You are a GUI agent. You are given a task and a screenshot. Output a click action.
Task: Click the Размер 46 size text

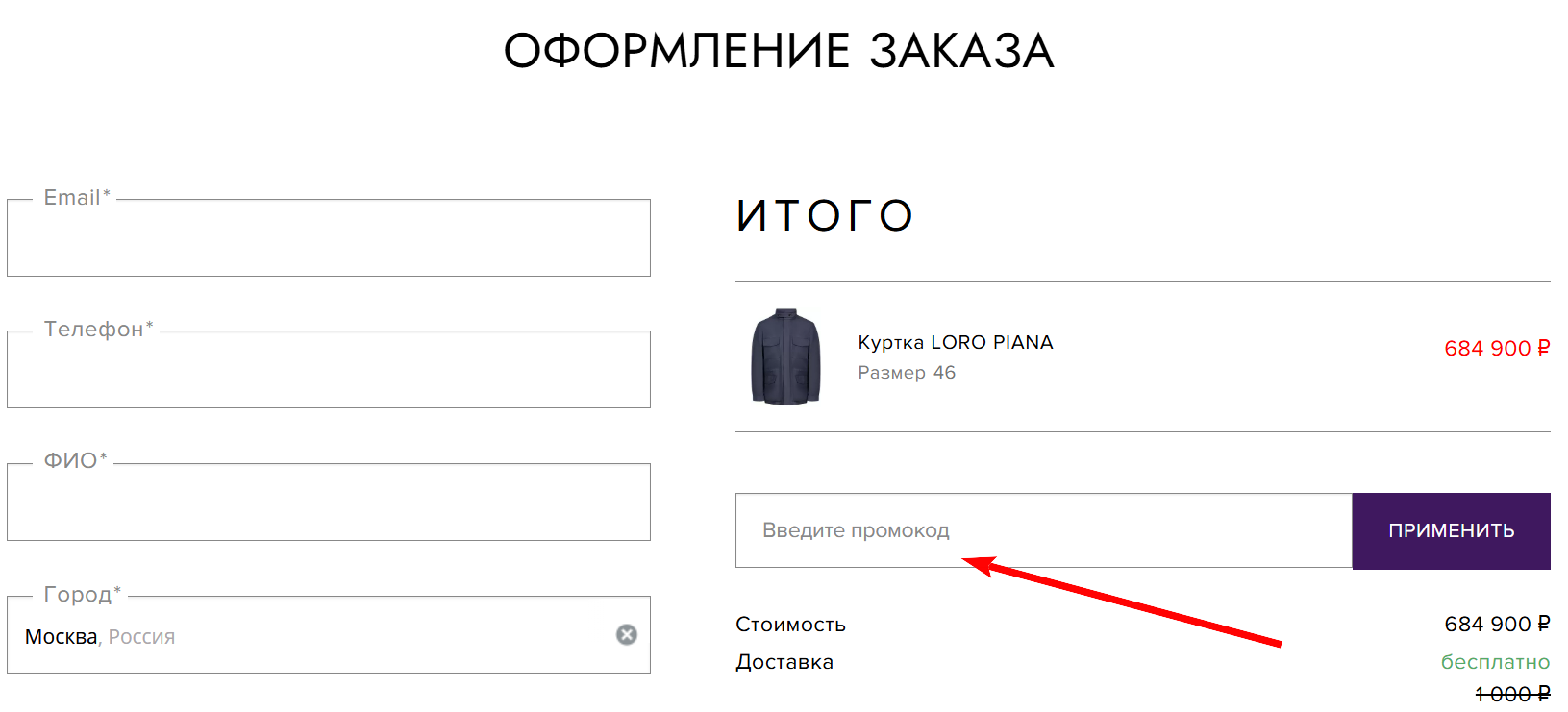pyautogui.click(x=907, y=373)
